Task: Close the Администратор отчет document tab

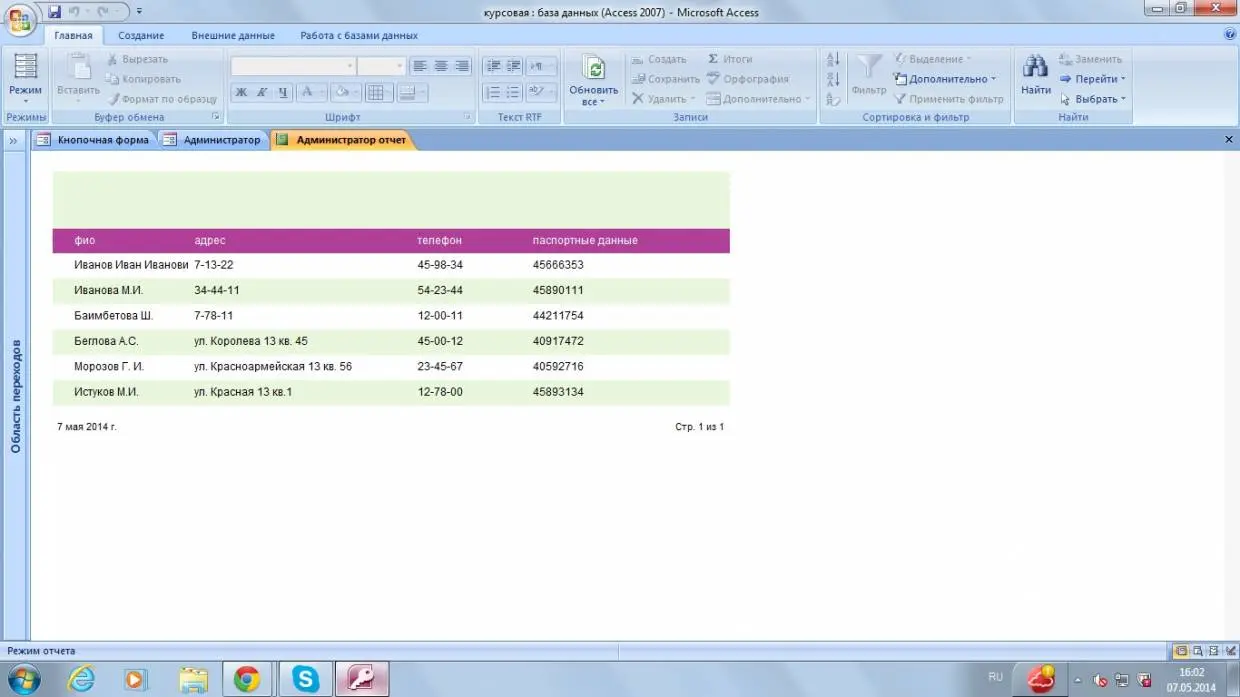Action: tap(1229, 140)
